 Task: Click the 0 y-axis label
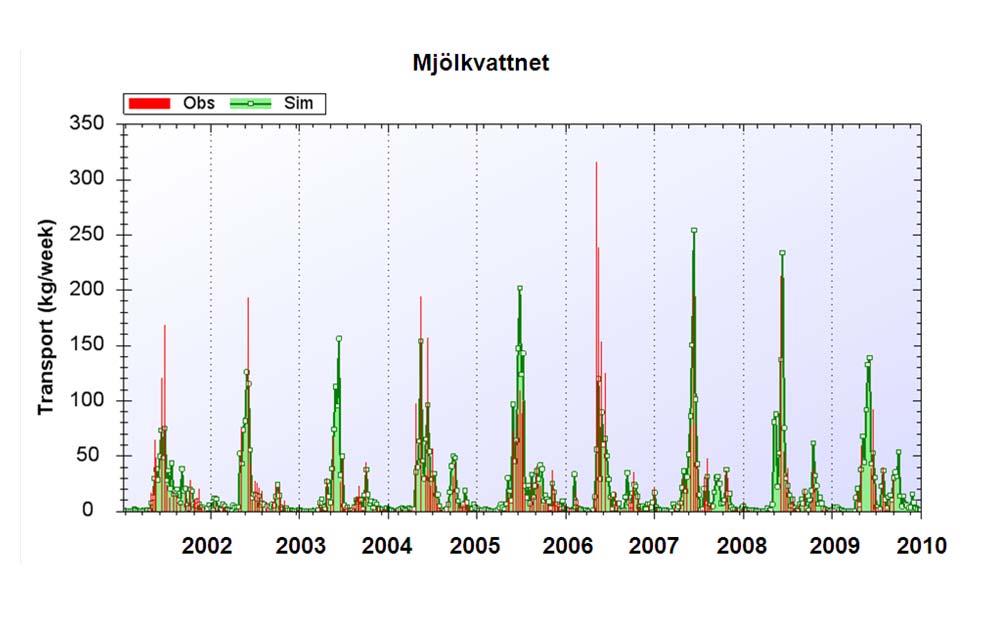(87, 510)
